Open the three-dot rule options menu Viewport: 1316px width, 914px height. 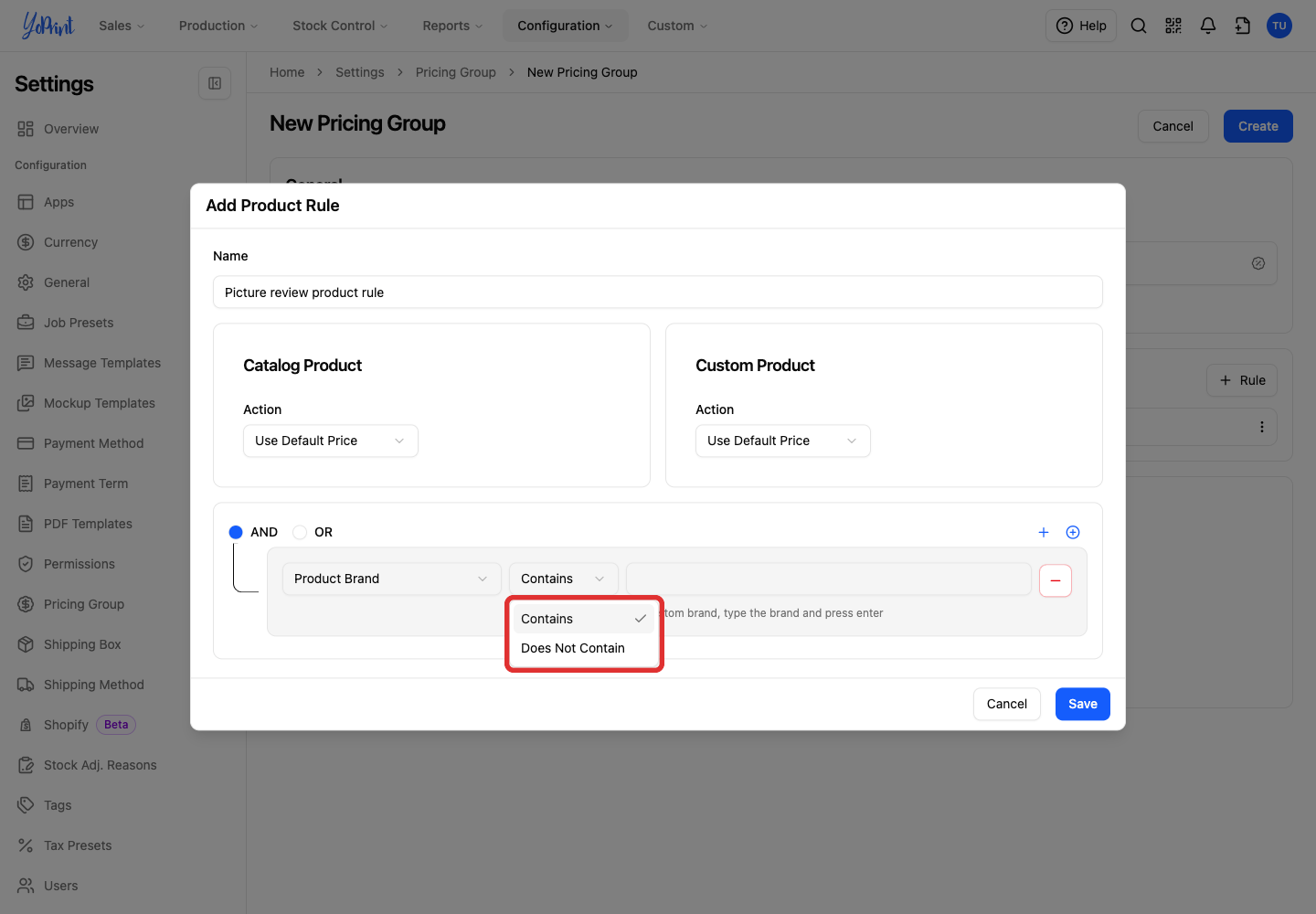pos(1262,427)
